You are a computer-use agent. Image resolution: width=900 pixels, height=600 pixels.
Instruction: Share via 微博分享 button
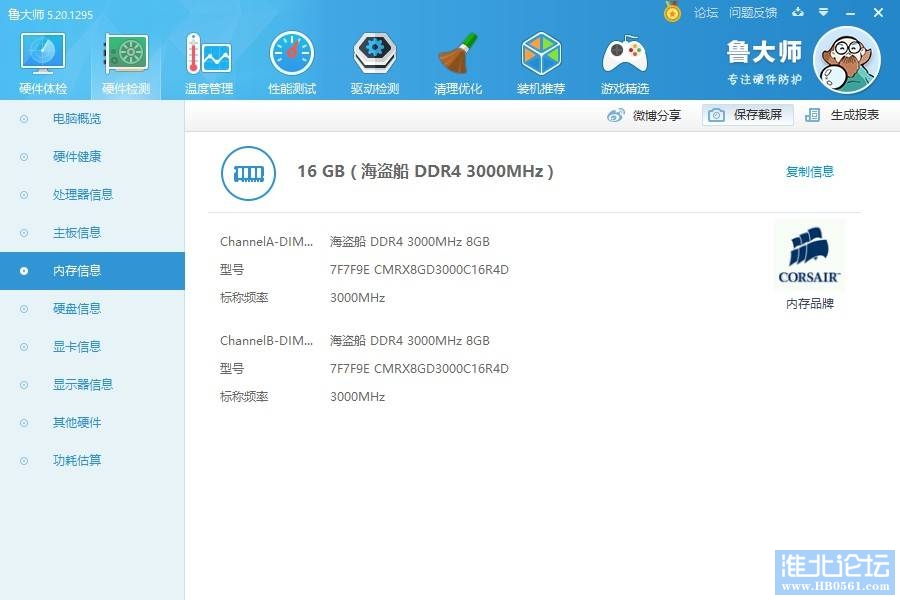point(644,115)
